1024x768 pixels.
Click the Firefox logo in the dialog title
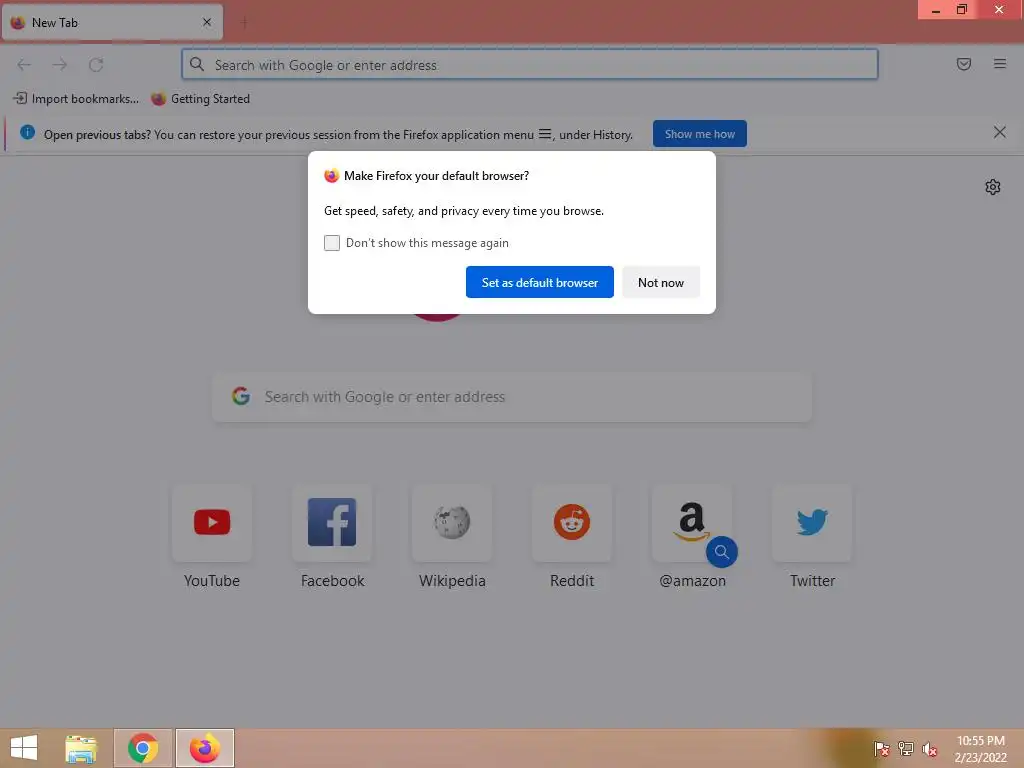tap(332, 176)
